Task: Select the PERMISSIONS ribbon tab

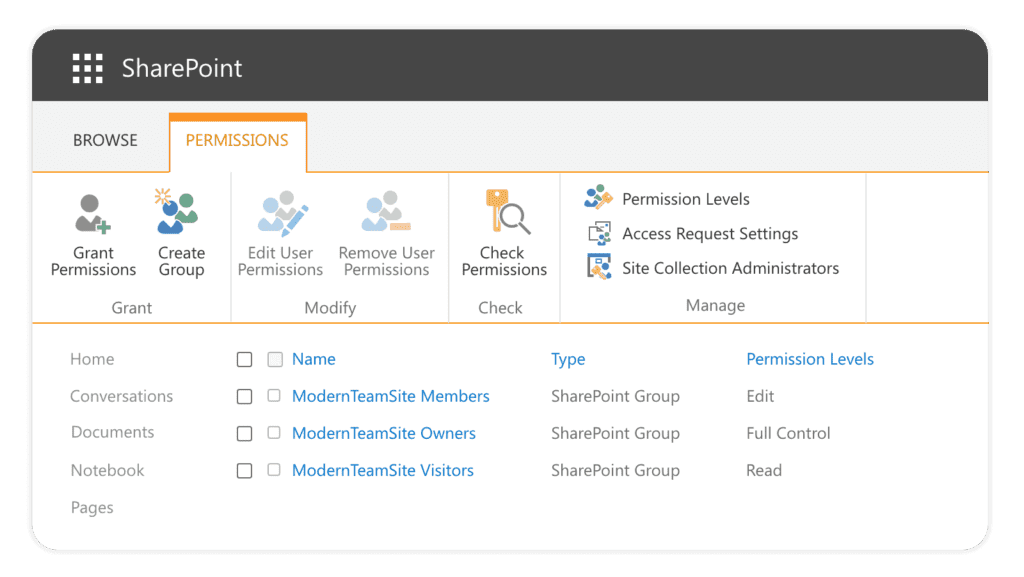Action: tap(237, 140)
